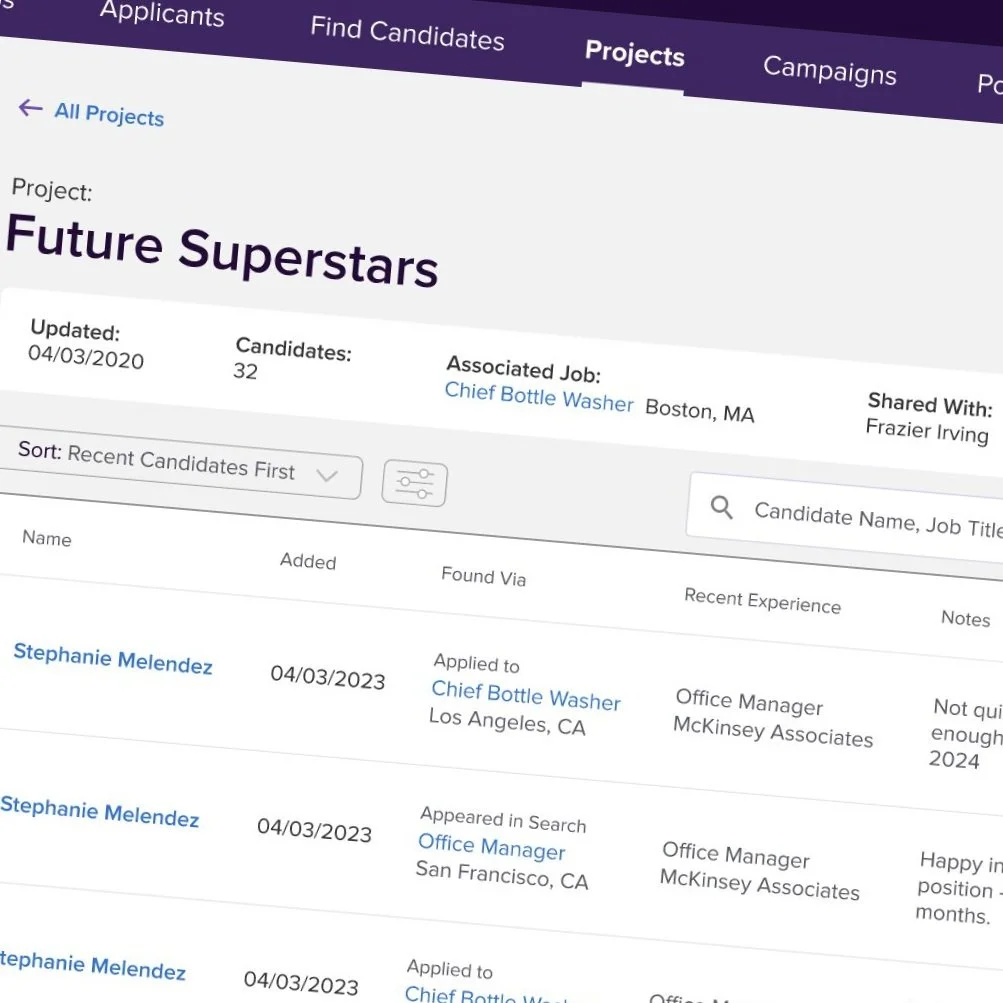The height and width of the screenshot is (1003, 1003).
Task: Click the note starting with Happy in
Action: (958, 887)
